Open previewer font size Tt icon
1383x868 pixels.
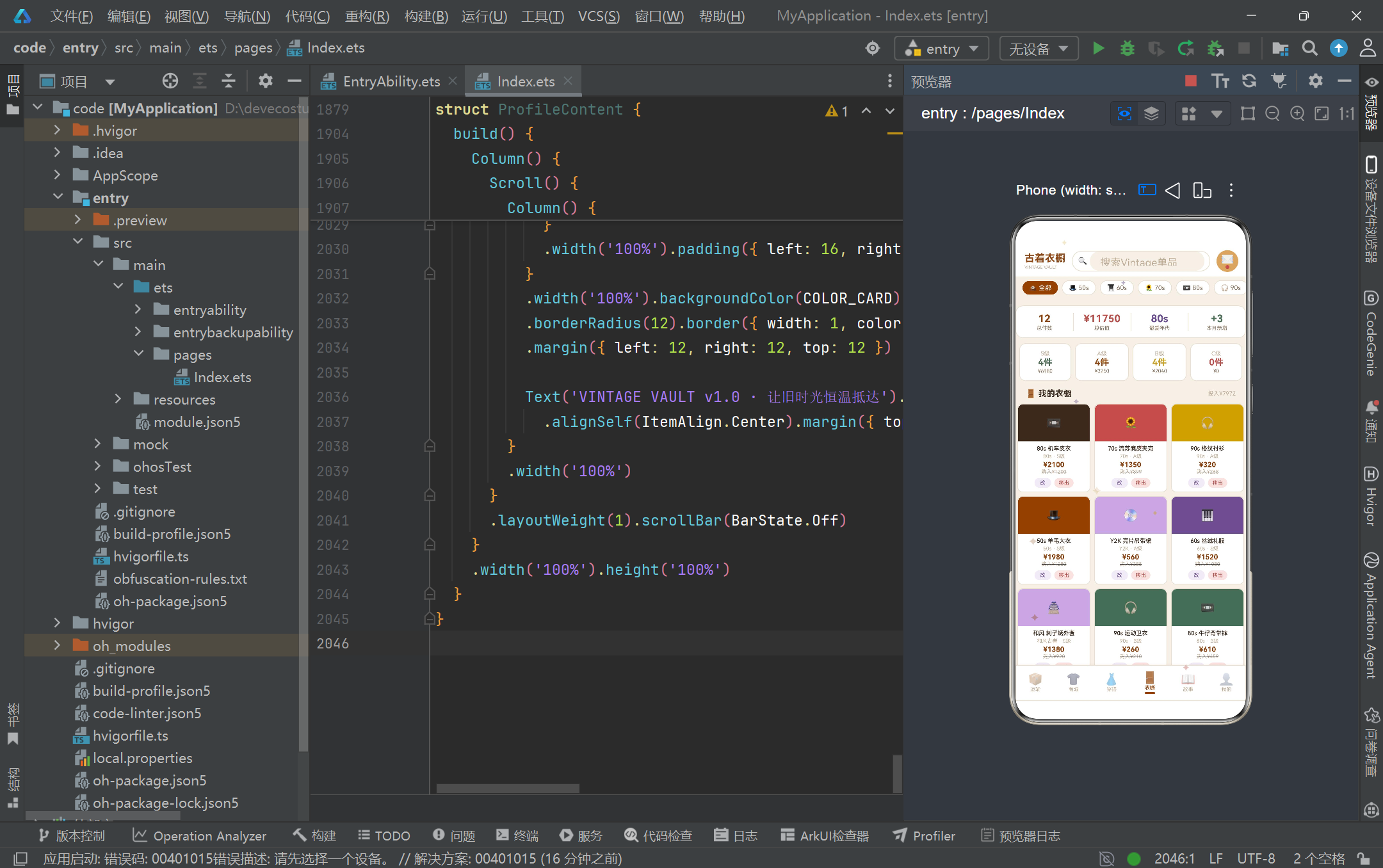point(1220,81)
